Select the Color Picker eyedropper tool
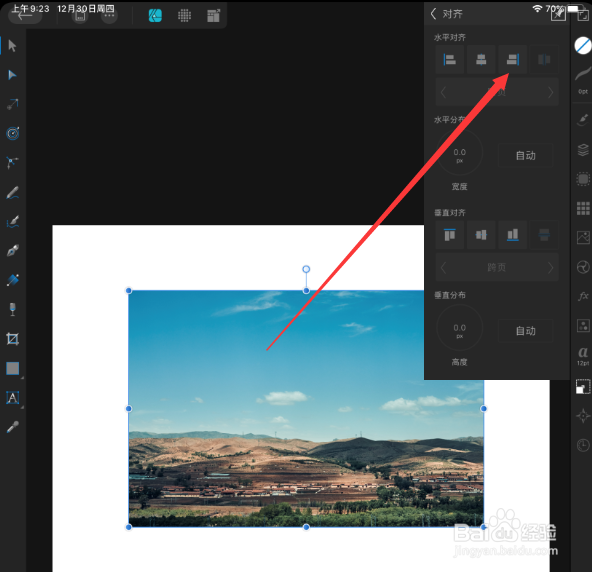The height and width of the screenshot is (572, 592). tap(12, 427)
